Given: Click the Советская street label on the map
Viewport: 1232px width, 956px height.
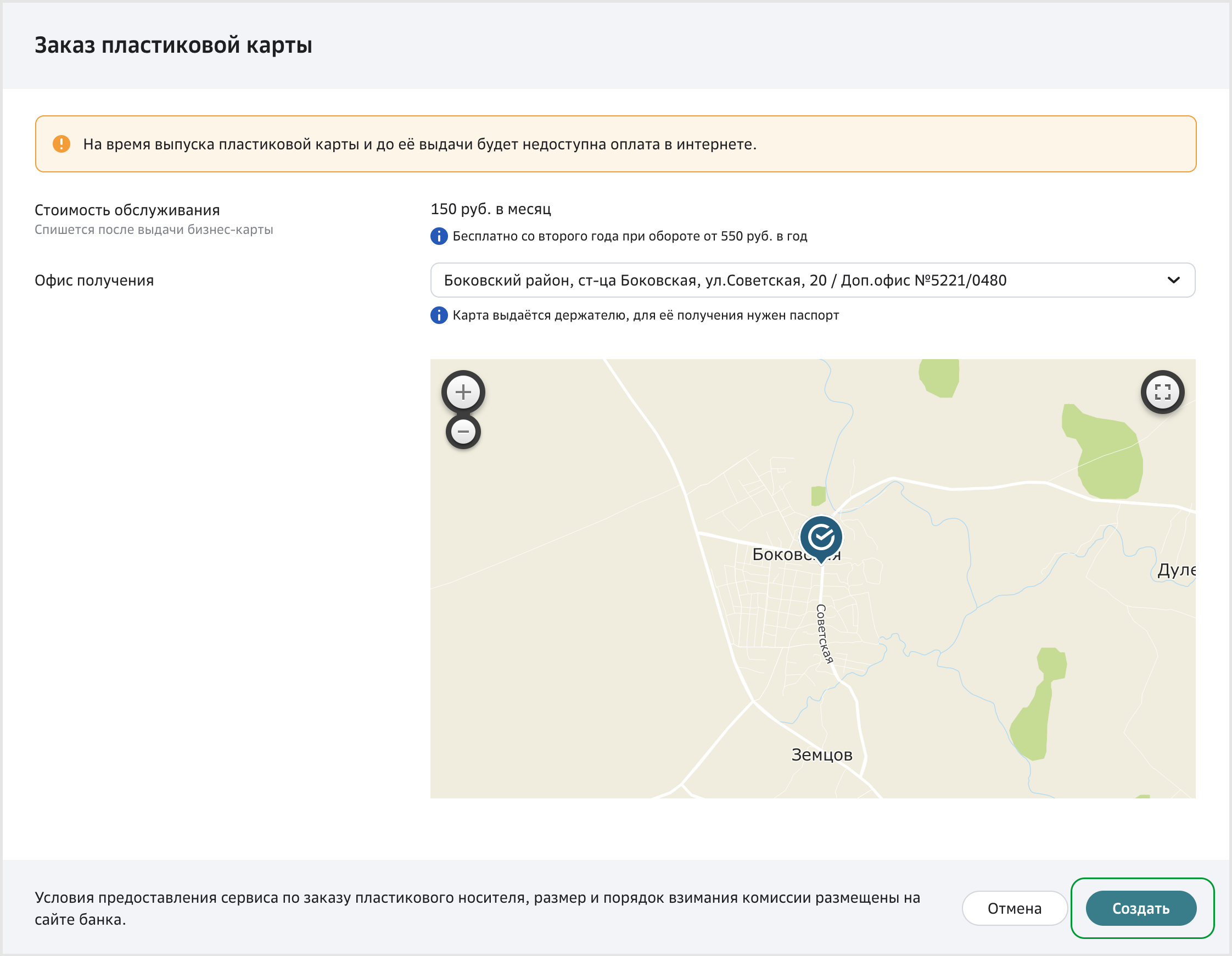Looking at the screenshot, I should [824, 633].
